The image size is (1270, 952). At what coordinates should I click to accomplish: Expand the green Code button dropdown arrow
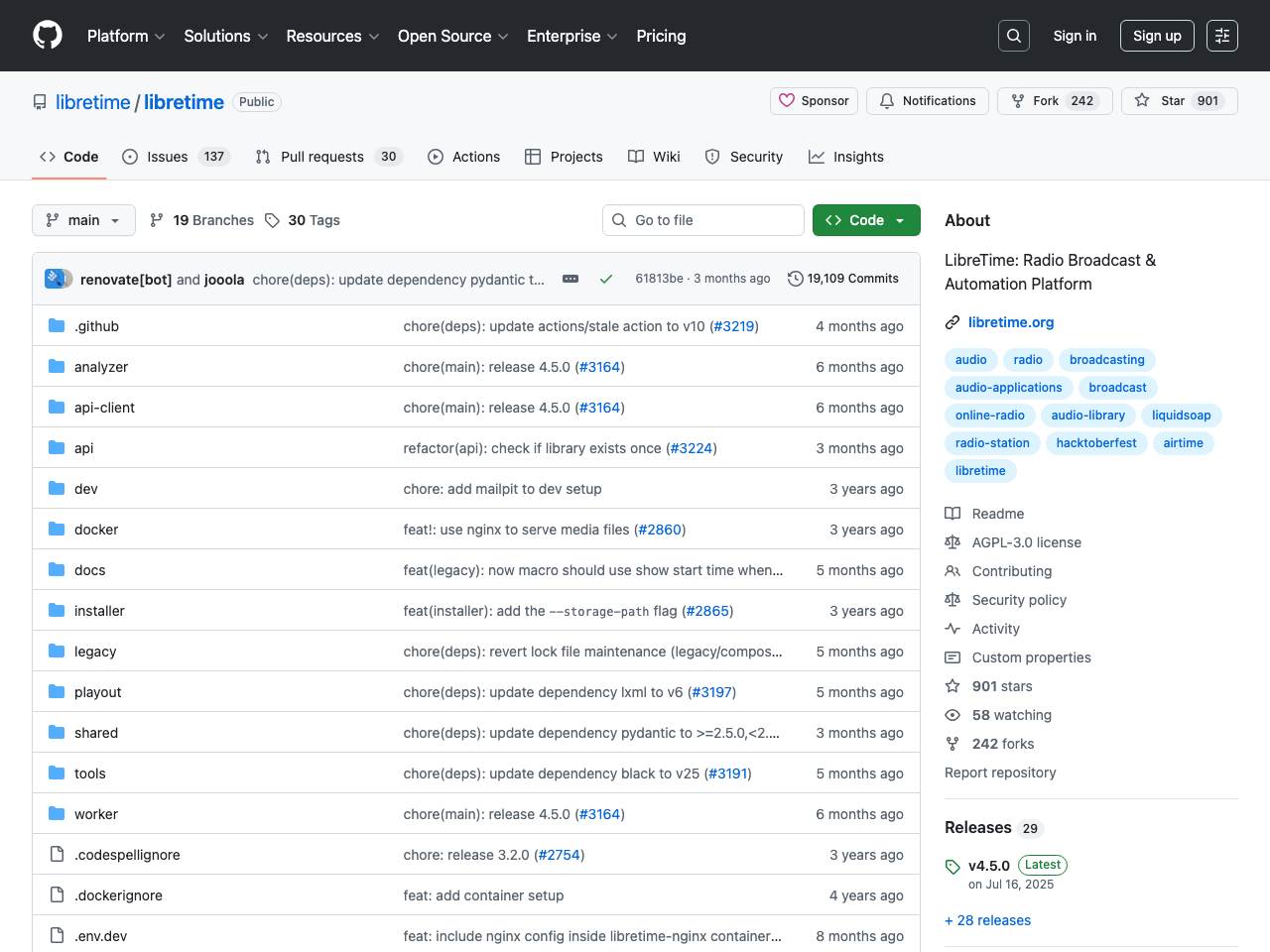click(x=899, y=220)
